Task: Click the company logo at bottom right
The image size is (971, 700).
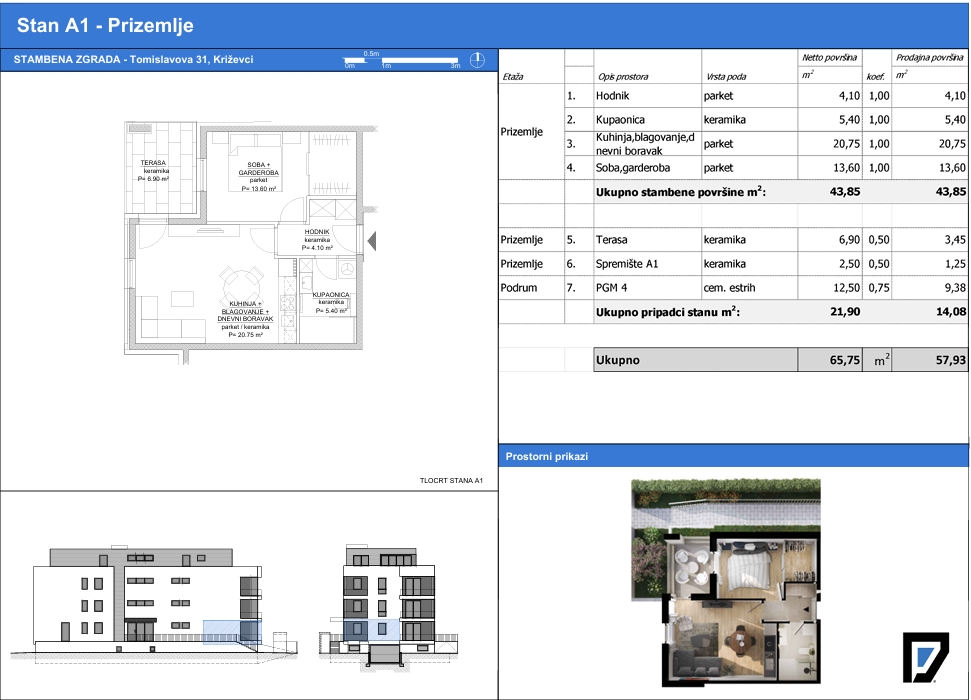Action: [925, 657]
